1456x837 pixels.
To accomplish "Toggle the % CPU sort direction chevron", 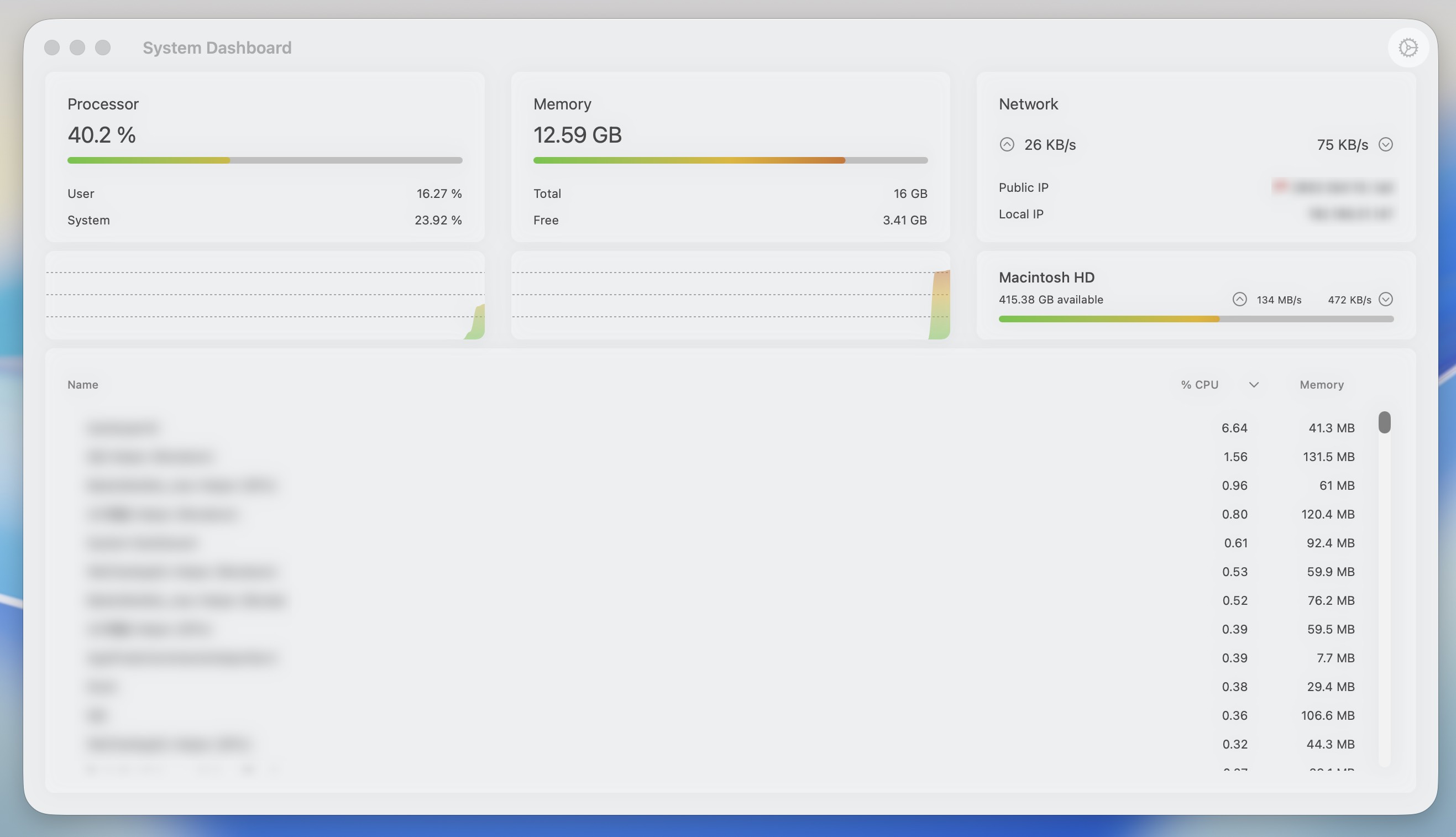I will point(1254,385).
